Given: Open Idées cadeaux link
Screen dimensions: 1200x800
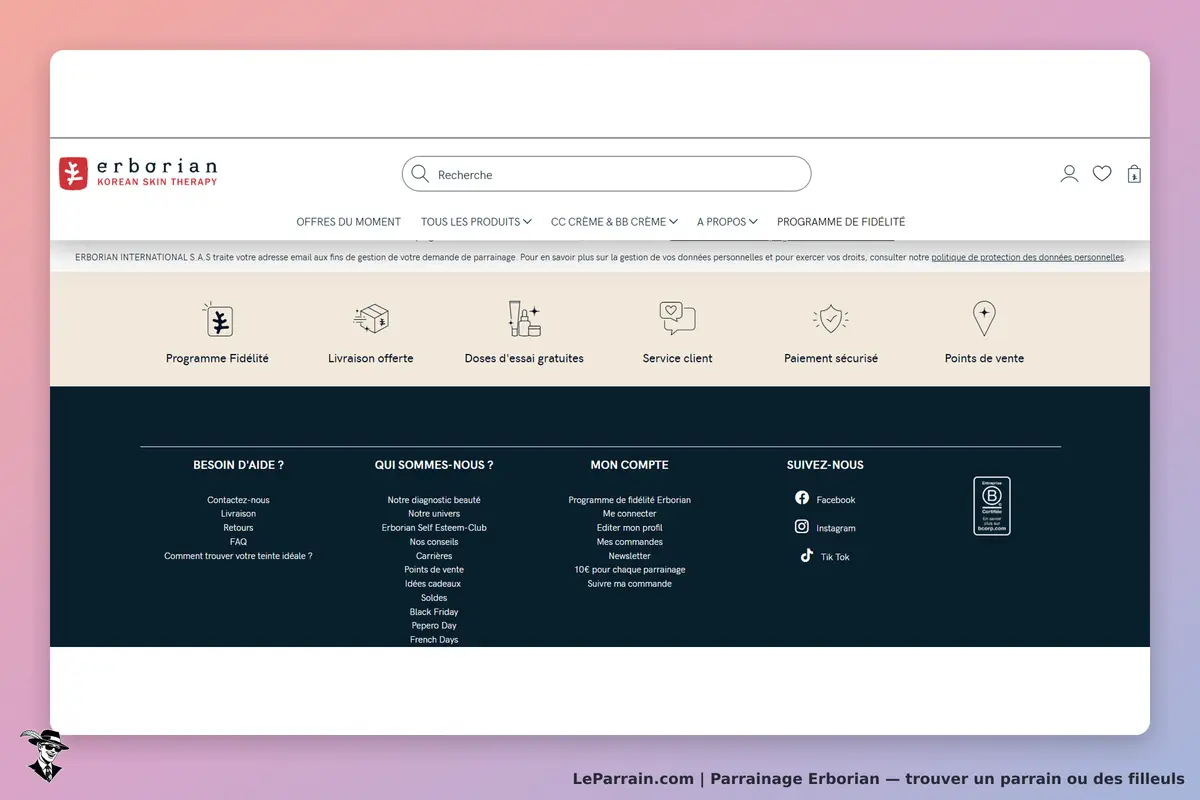Looking at the screenshot, I should [x=434, y=584].
